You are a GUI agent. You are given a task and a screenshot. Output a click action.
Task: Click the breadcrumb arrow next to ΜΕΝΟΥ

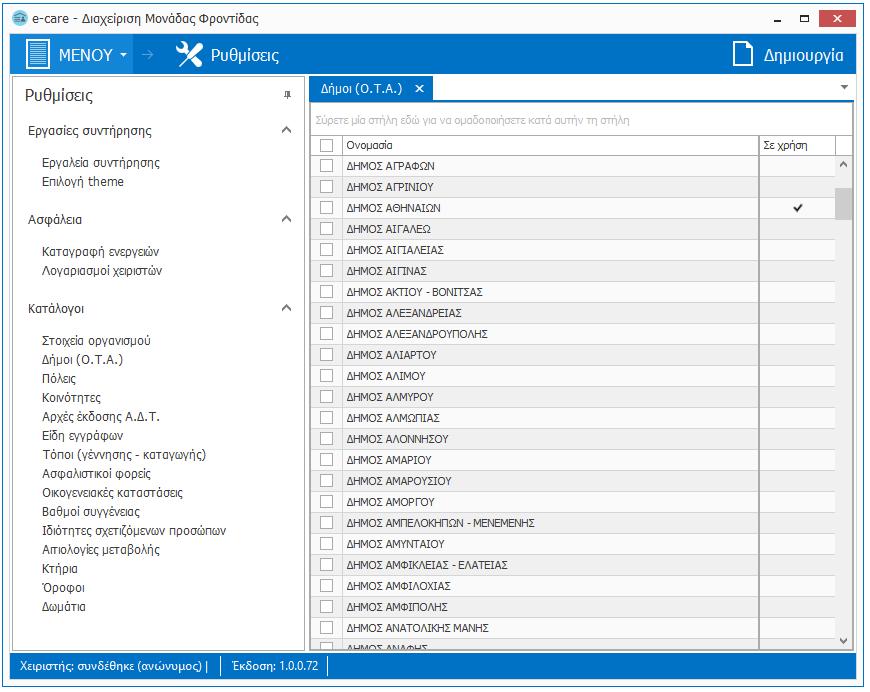pos(148,54)
